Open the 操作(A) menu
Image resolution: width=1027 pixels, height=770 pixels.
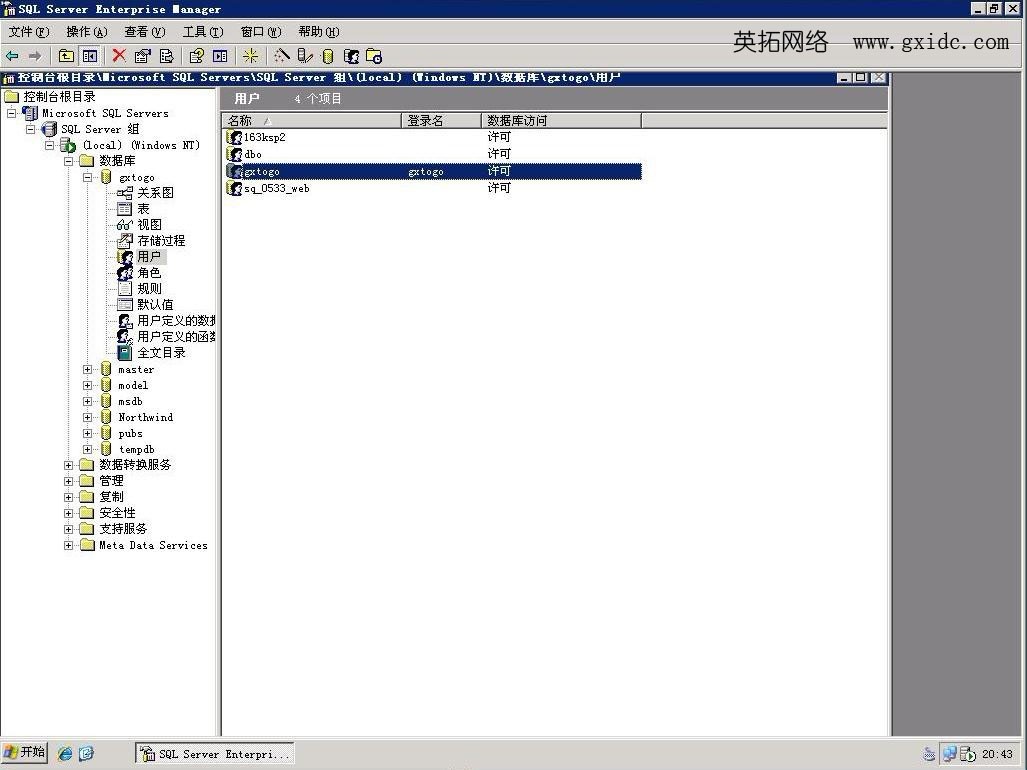coord(86,32)
